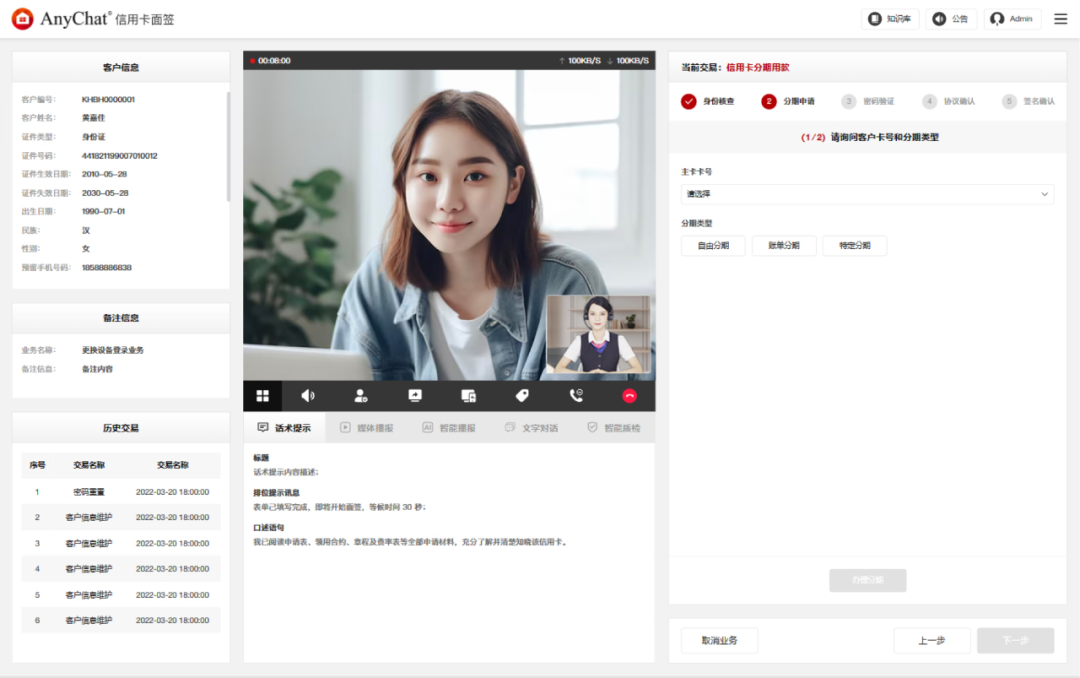Start screen sharing from video toolbar

coord(415,396)
